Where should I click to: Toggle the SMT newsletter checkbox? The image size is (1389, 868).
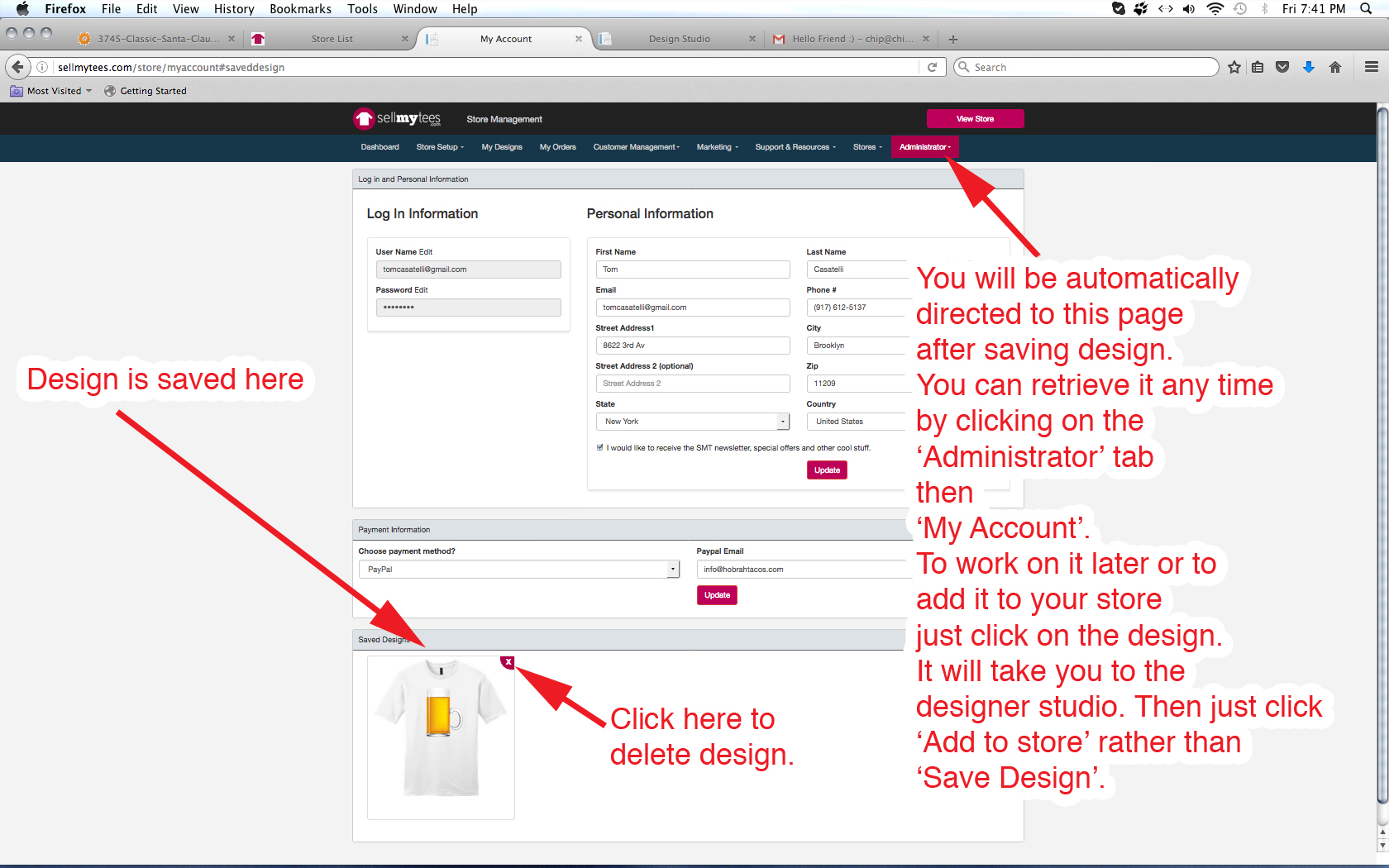[600, 447]
